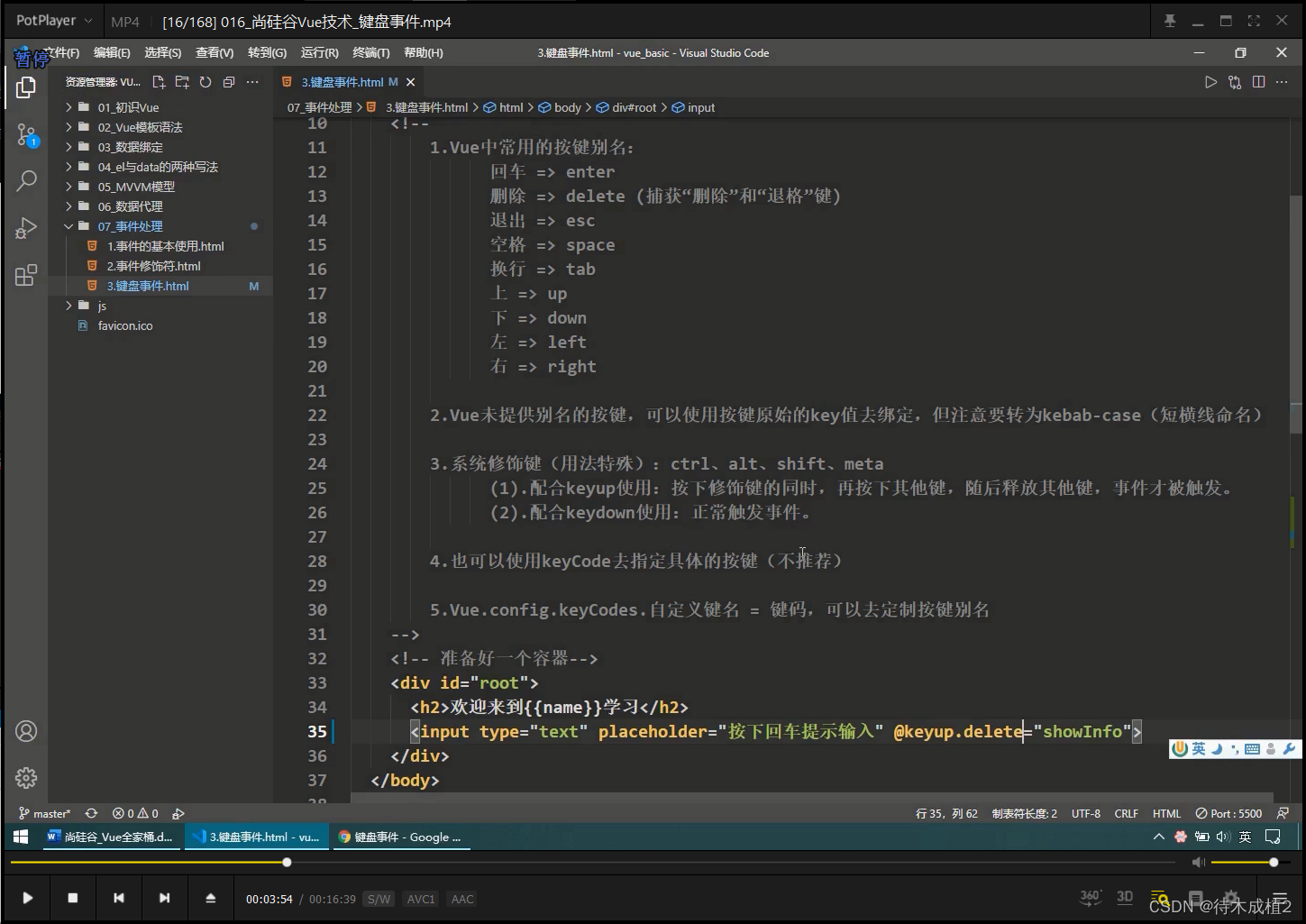Go to line via 行 35, 列 62
This screenshot has width=1306, height=924.
946,813
